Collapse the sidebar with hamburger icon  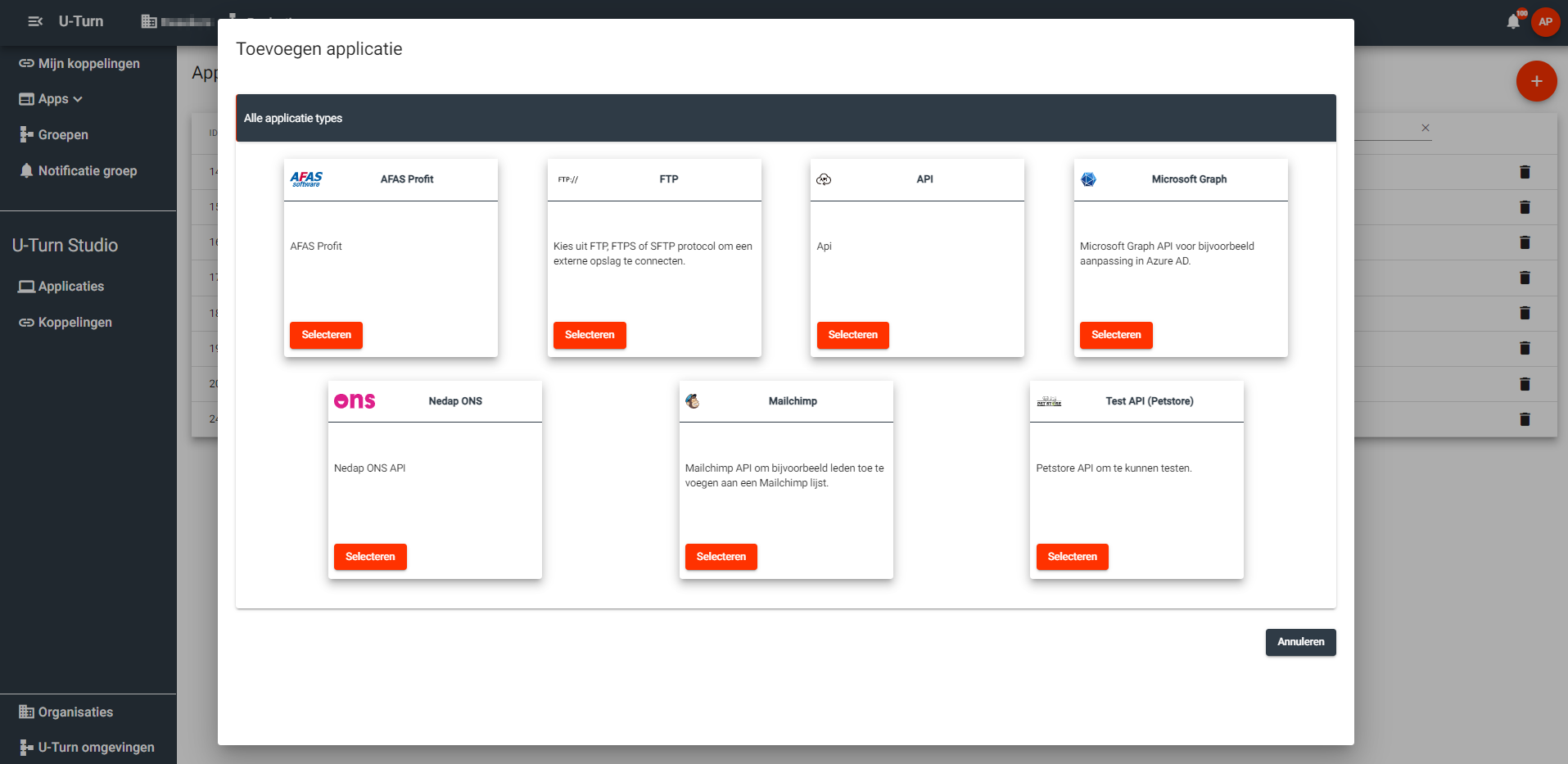35,21
